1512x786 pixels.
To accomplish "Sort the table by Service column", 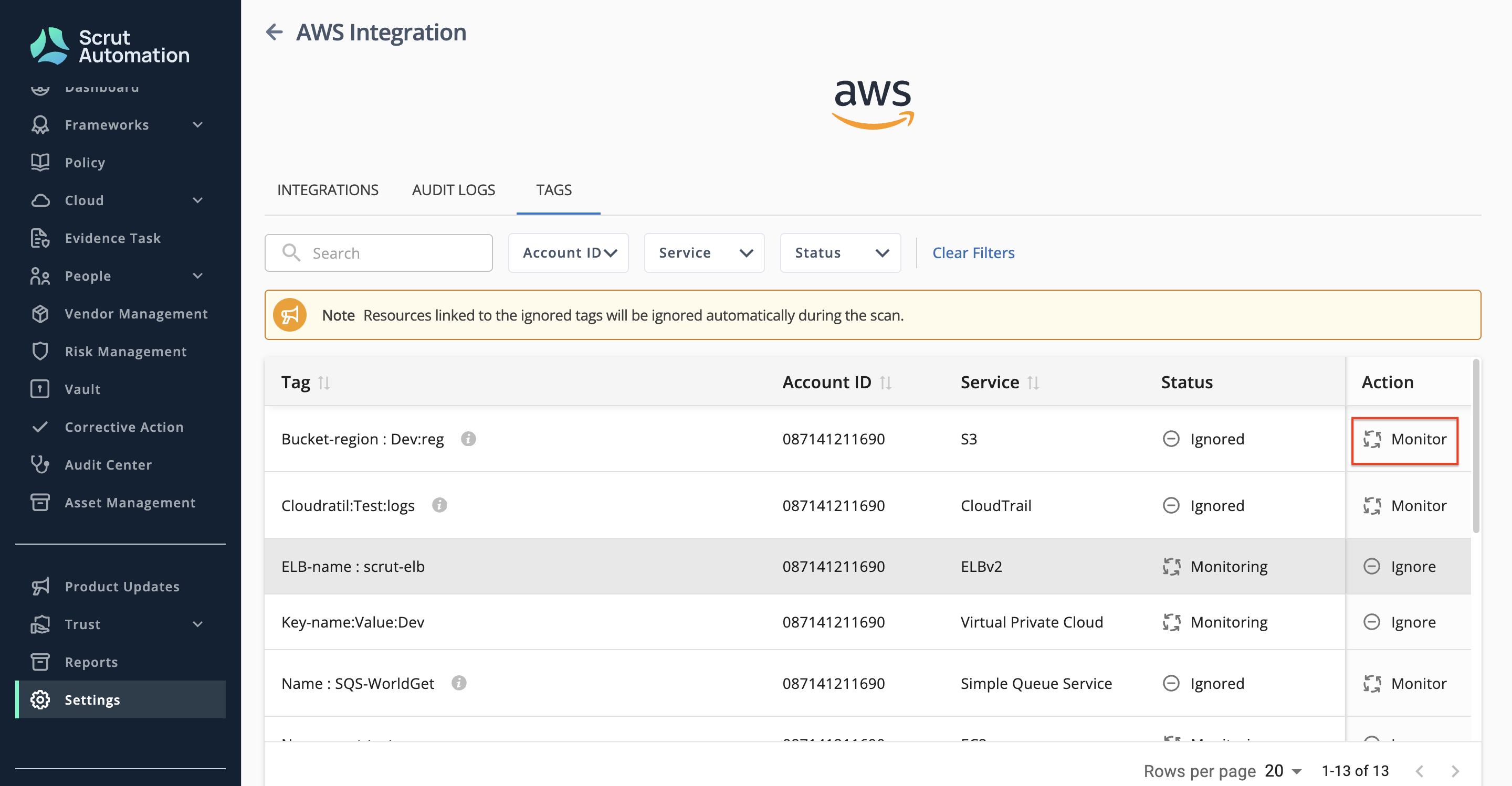I will [x=1034, y=383].
